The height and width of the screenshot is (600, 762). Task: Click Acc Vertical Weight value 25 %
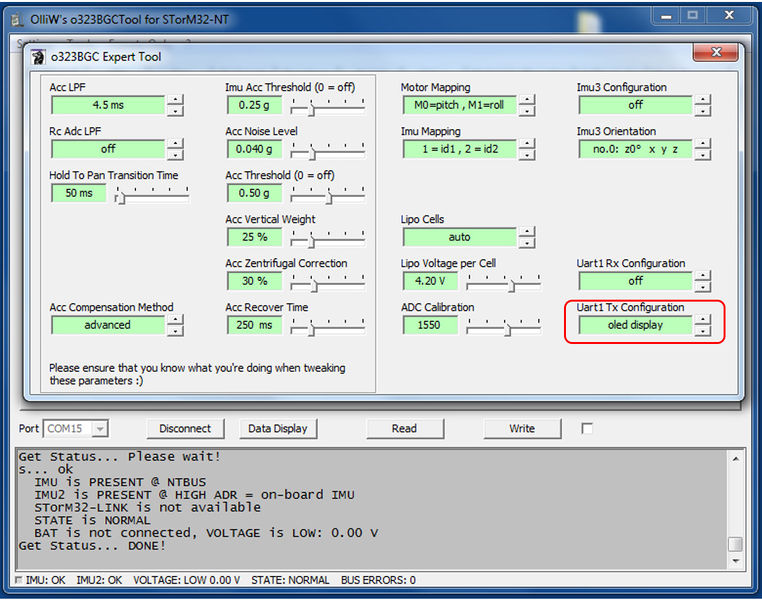[254, 237]
